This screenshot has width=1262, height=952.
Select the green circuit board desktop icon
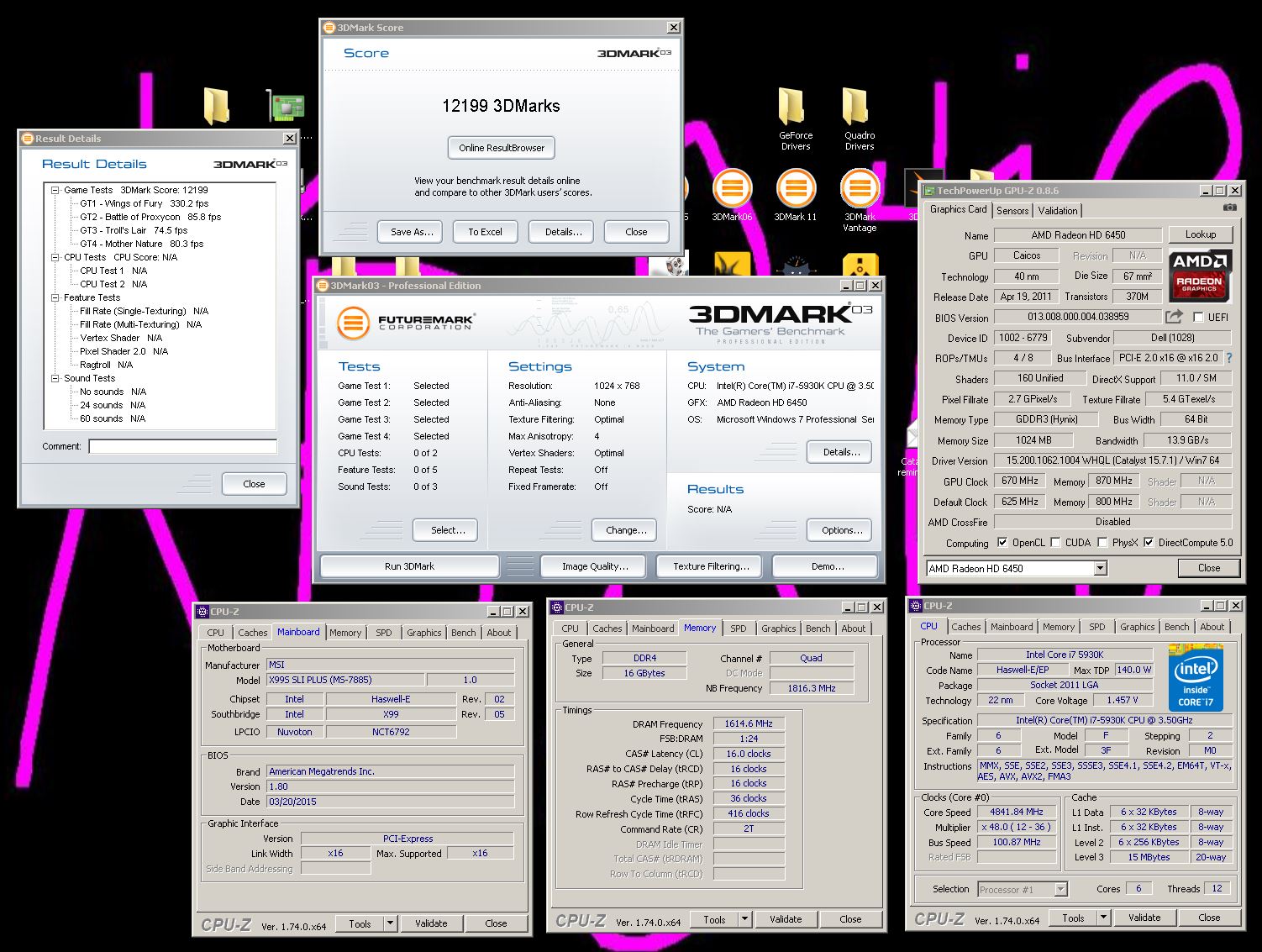click(286, 107)
